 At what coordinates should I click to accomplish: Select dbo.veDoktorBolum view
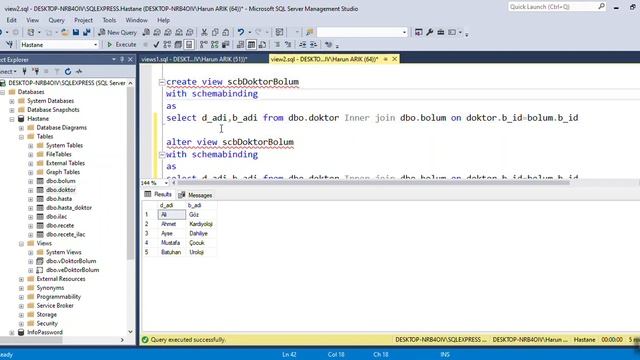click(x=73, y=270)
